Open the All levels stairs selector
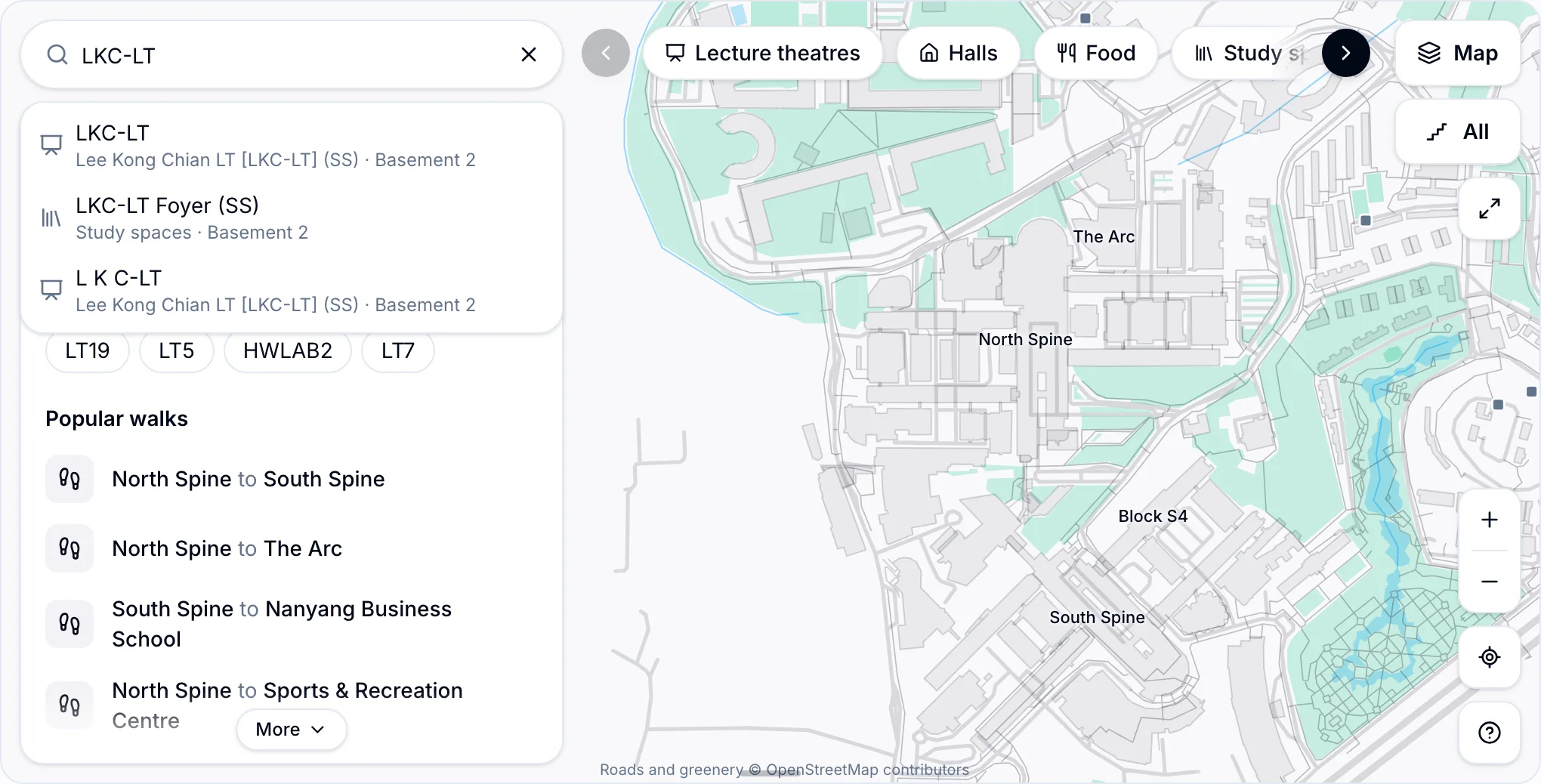The image size is (1541, 784). click(x=1458, y=131)
